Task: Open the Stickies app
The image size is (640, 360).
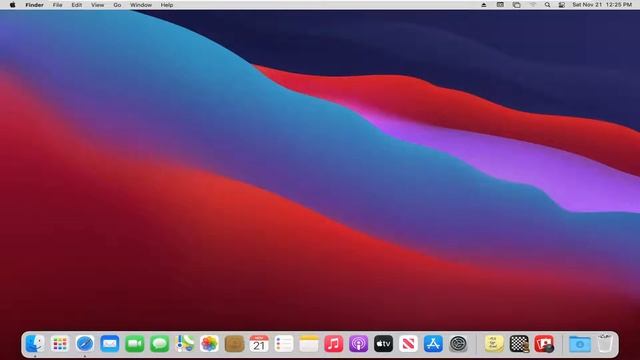Action: tap(494, 344)
